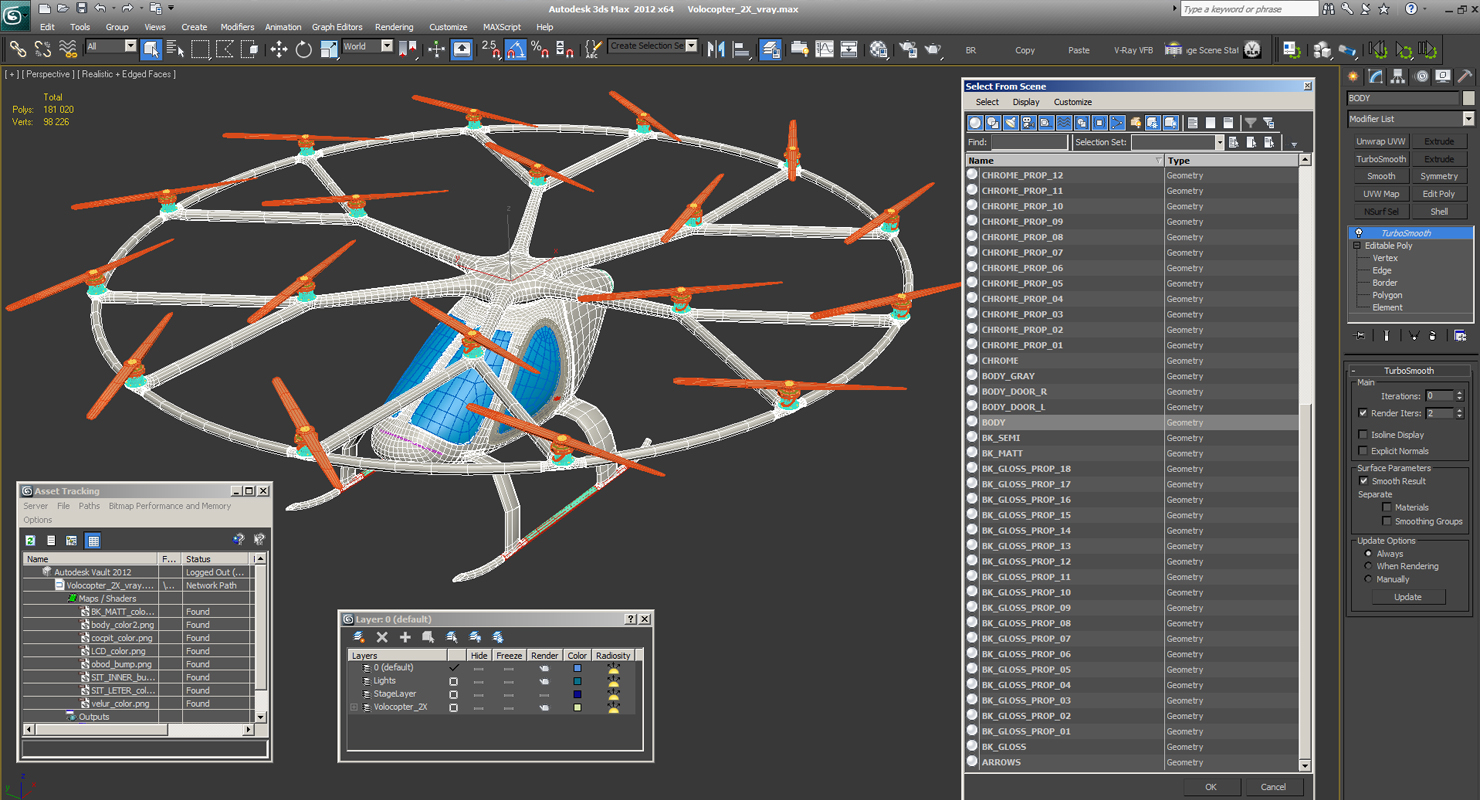Refresh the Asset Tracking list
This screenshot has height=800, width=1480.
click(31, 540)
